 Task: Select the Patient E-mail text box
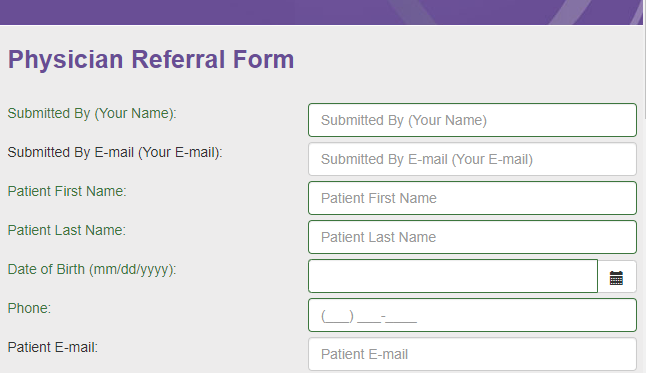point(472,354)
